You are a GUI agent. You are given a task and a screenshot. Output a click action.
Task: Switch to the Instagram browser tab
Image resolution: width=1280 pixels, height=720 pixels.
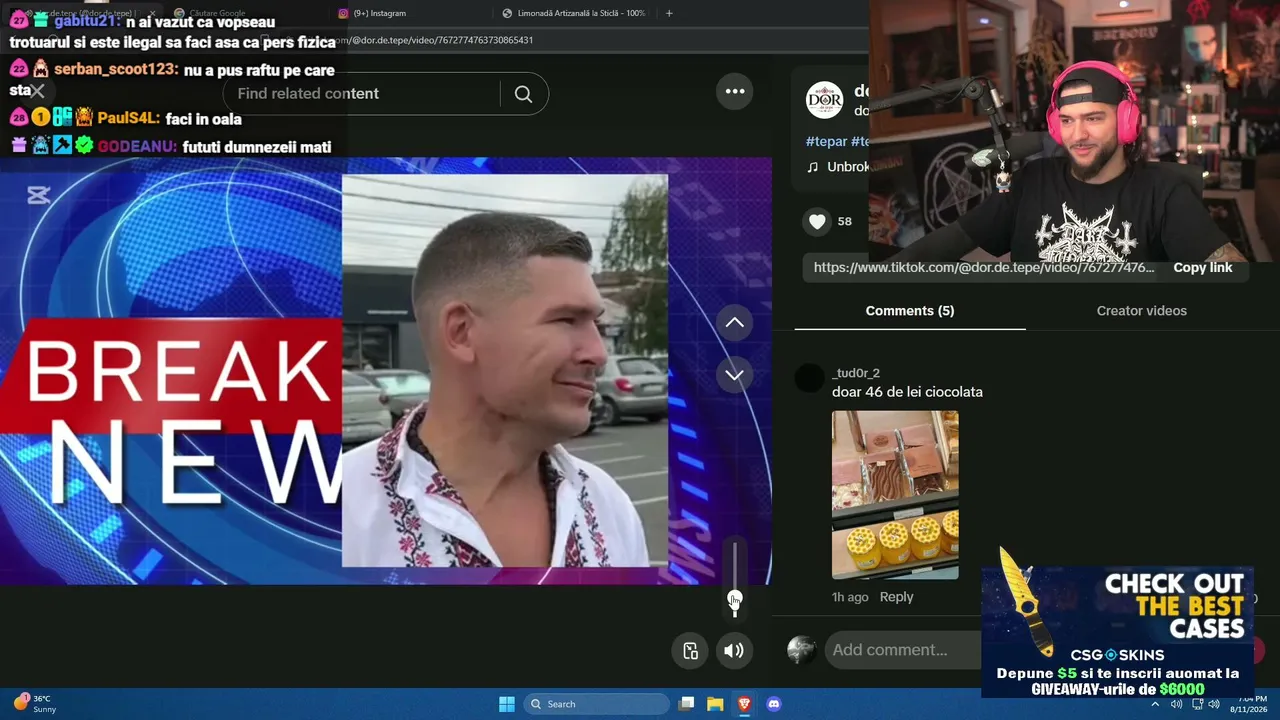point(380,13)
